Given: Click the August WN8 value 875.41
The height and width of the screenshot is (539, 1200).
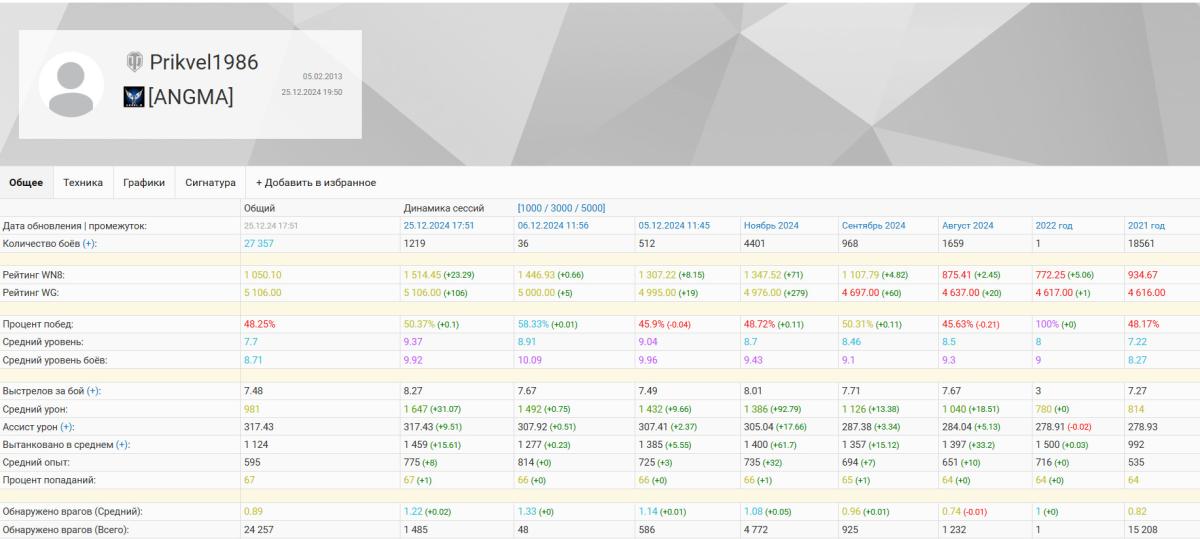Looking at the screenshot, I should pyautogui.click(x=956, y=274).
